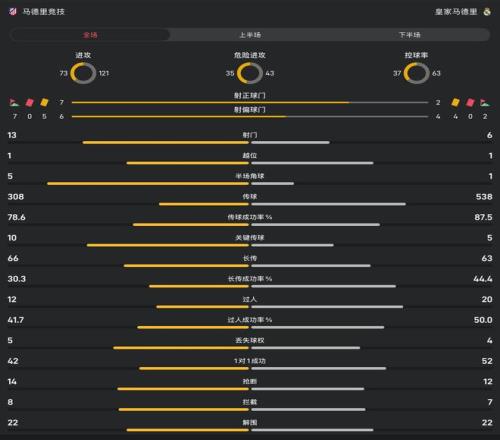Click the left team's yellow card icon
This screenshot has height=440, width=500.
(44, 102)
